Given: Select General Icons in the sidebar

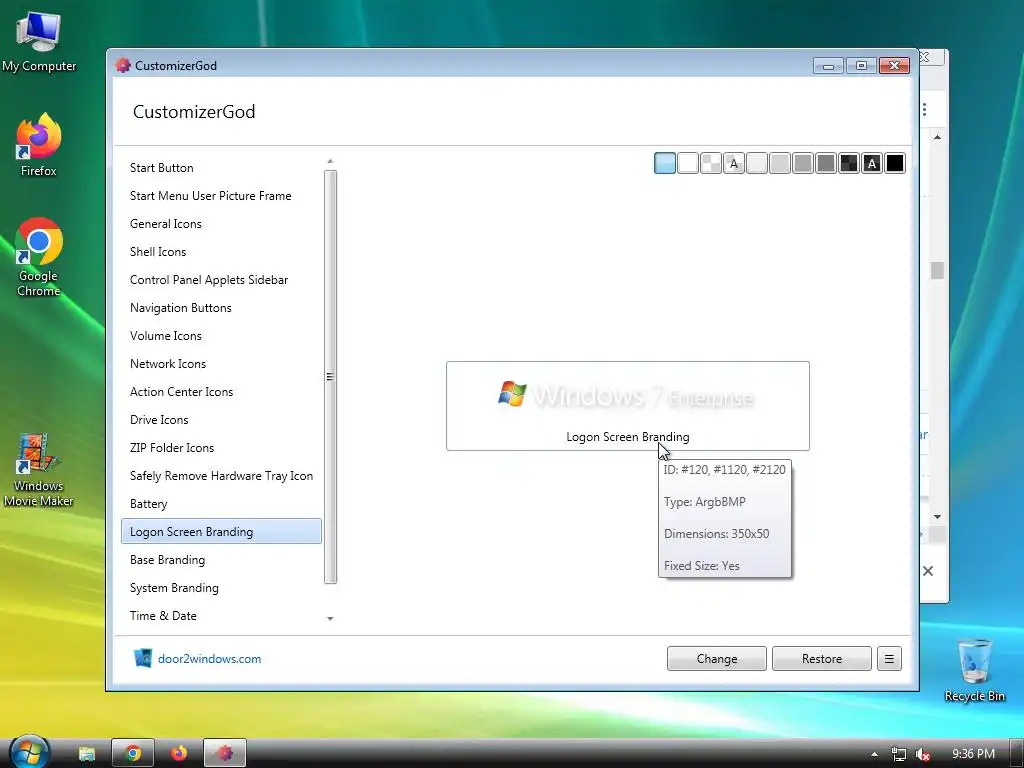Looking at the screenshot, I should [221, 224].
